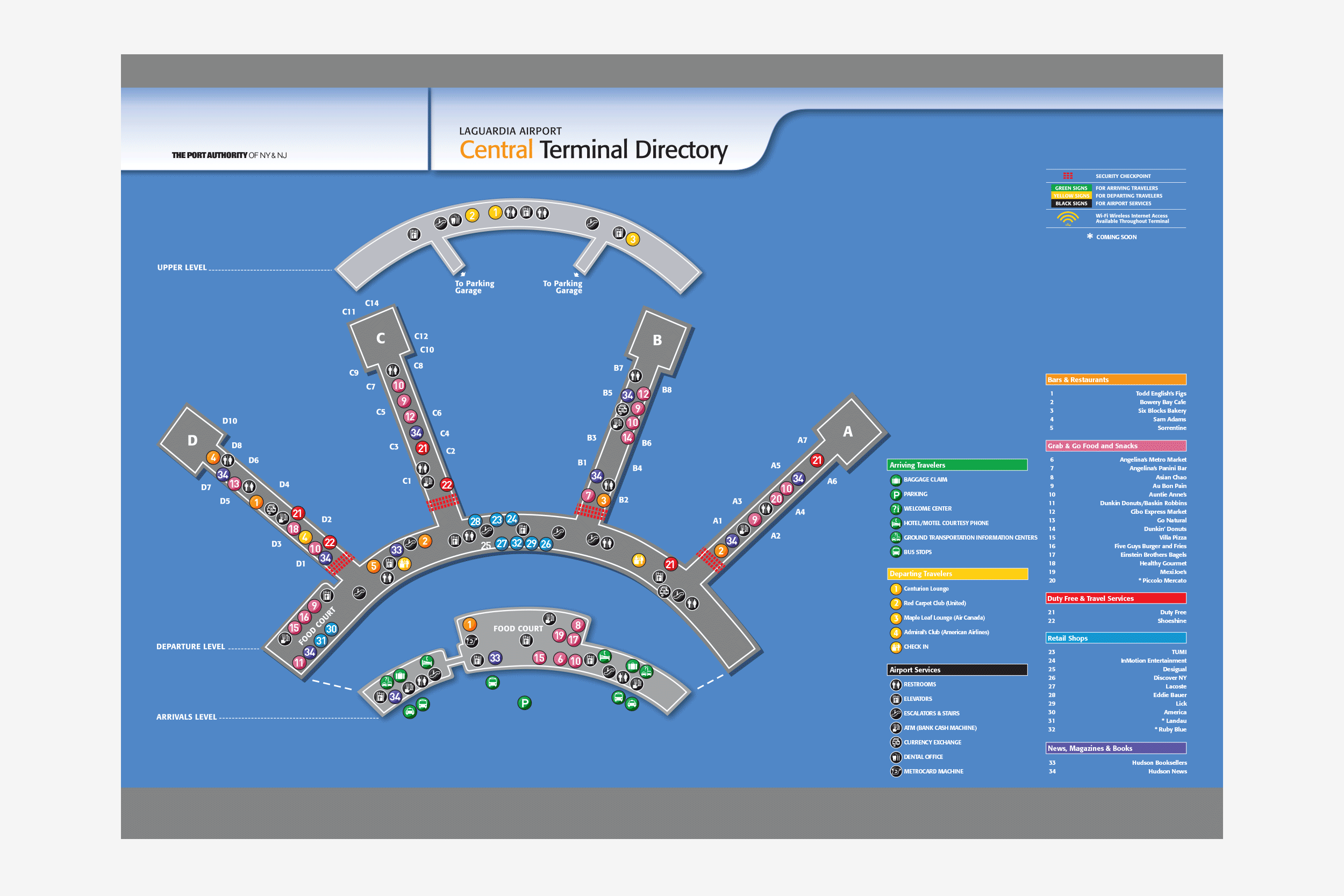Viewport: 1344px width, 896px height.
Task: Select the Departing Travelers yellow header
Action: click(x=957, y=574)
